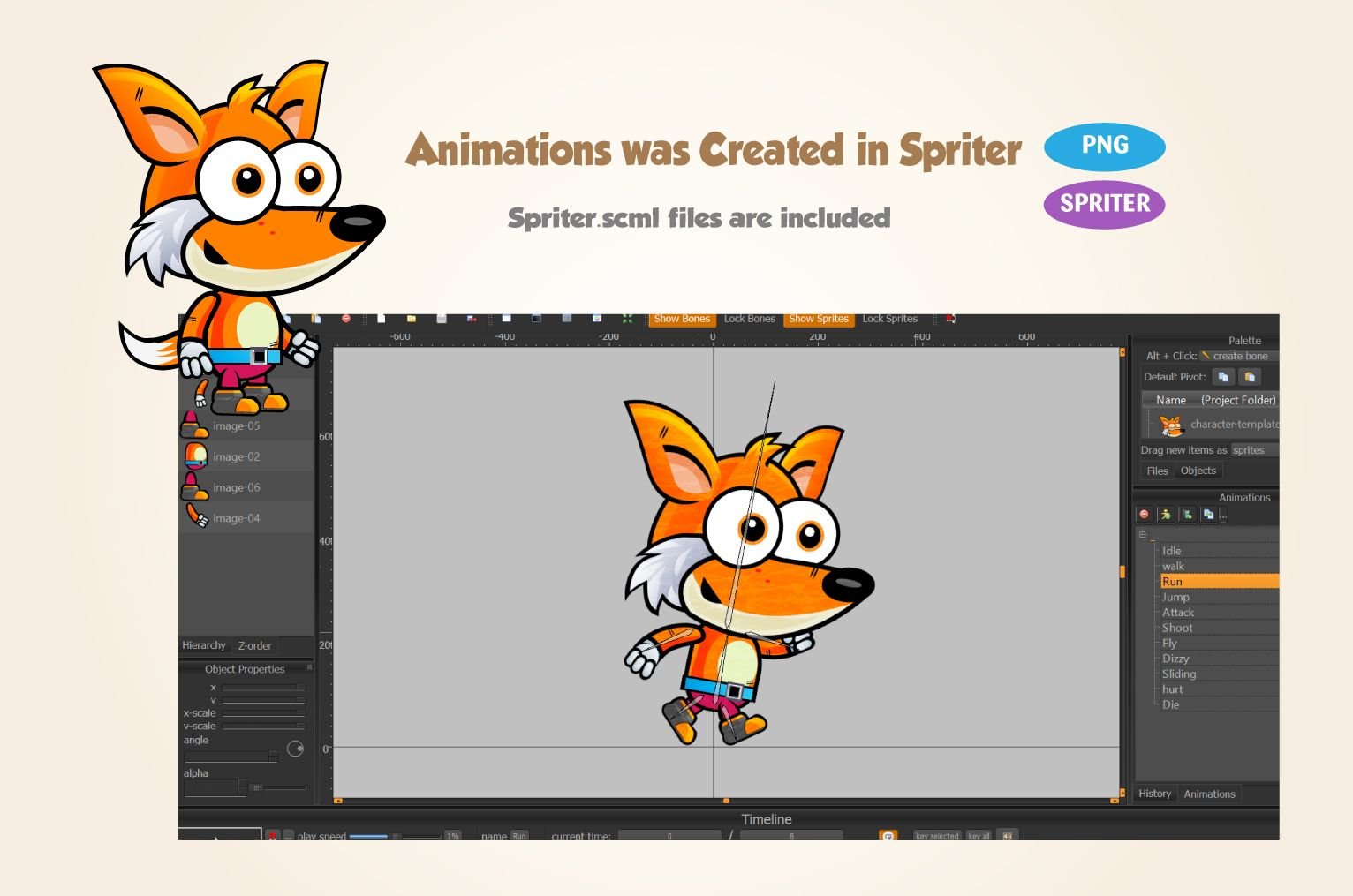Open the Drag new items as sprites dropdown
This screenshot has width=1353, height=896.
[1255, 450]
